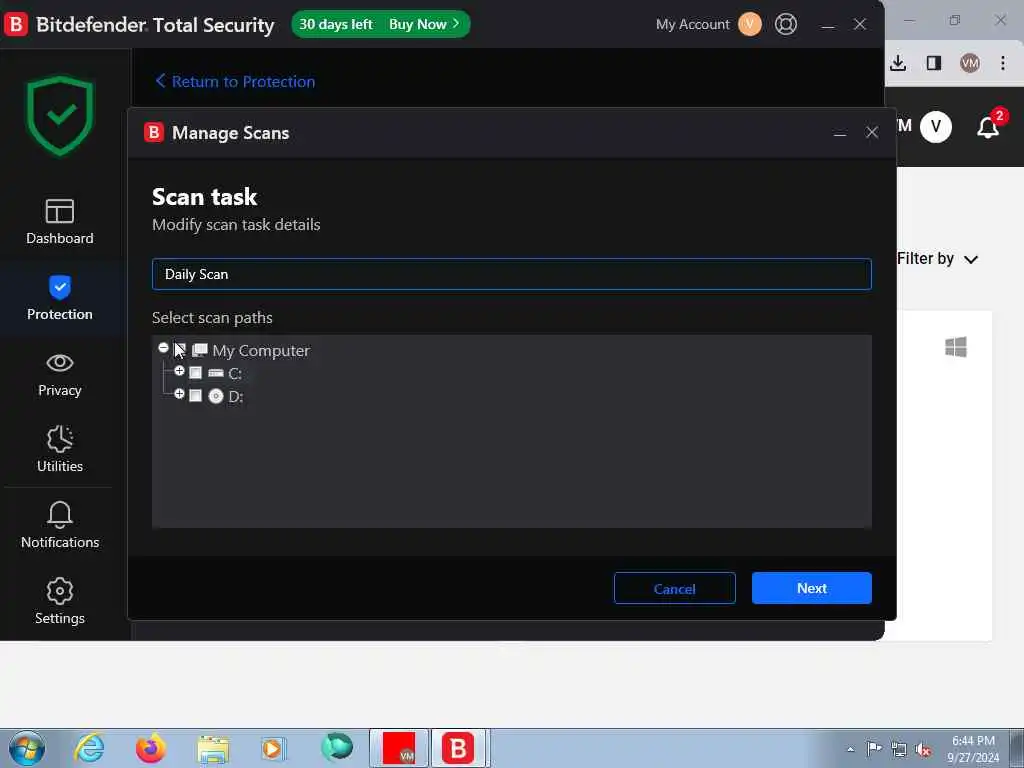Image resolution: width=1024 pixels, height=768 pixels.
Task: Switch to red VM taskbar application
Action: (399, 748)
